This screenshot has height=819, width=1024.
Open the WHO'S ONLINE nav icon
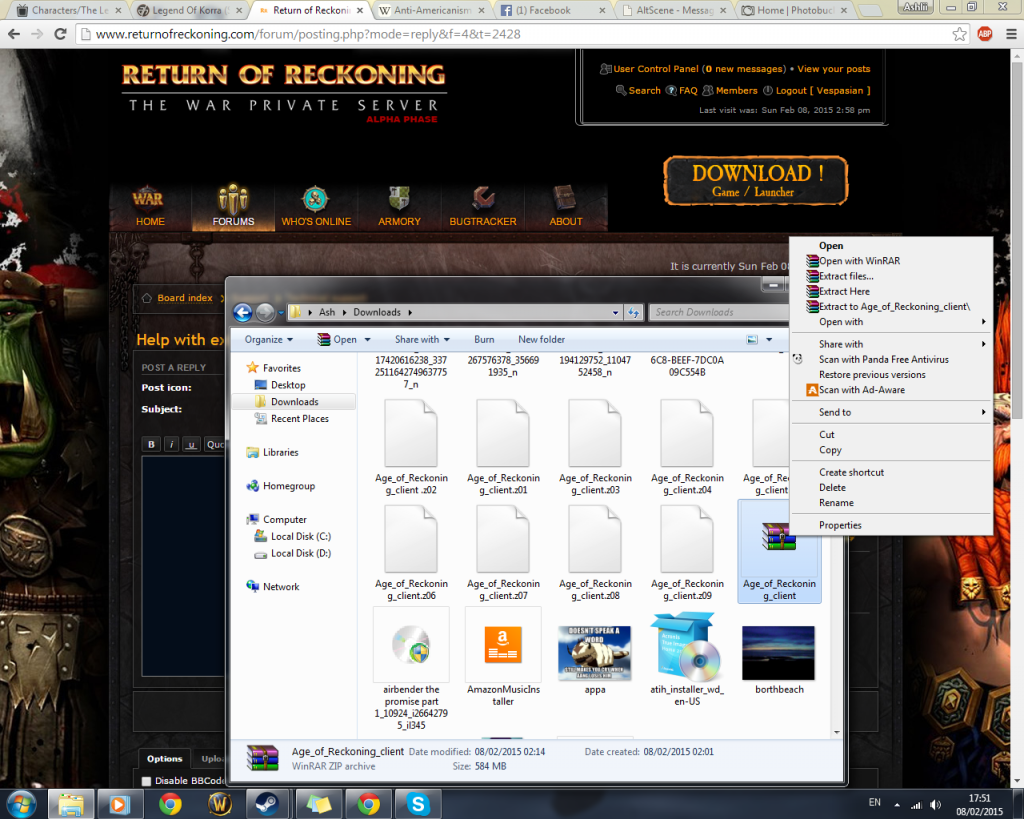tap(316, 207)
